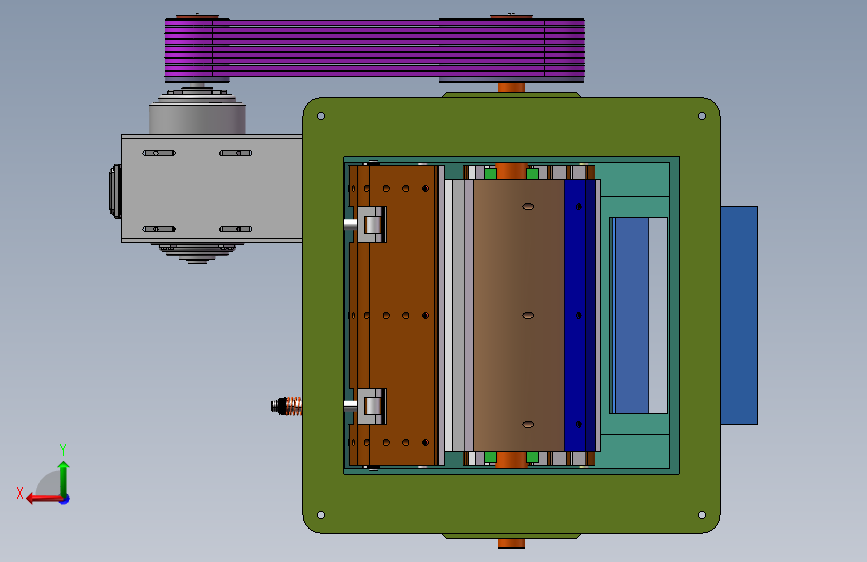Select the purple ribbed drive belt
Screen dimensions: 867x562
coord(374,49)
